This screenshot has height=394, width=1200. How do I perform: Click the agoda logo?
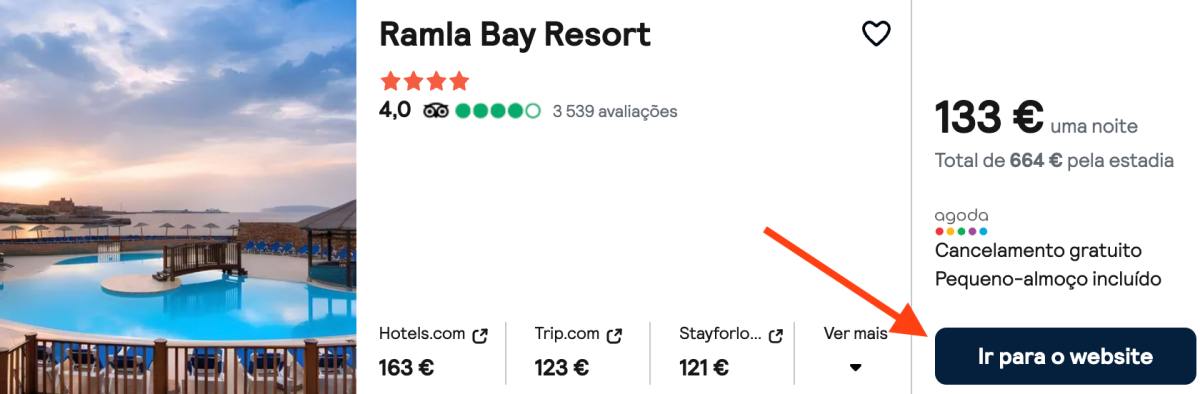(961, 221)
